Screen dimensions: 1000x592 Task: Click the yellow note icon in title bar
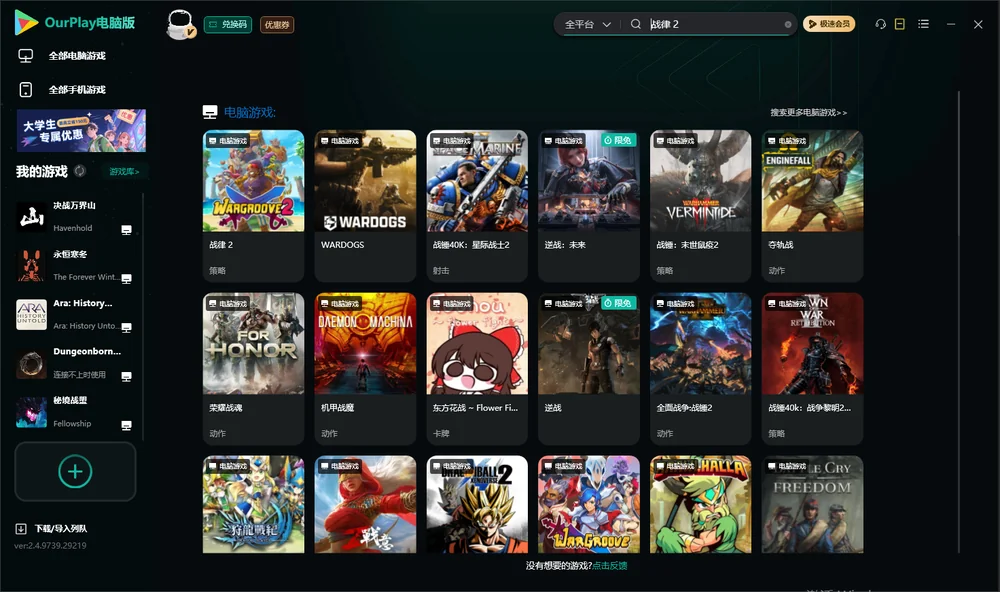coord(900,24)
